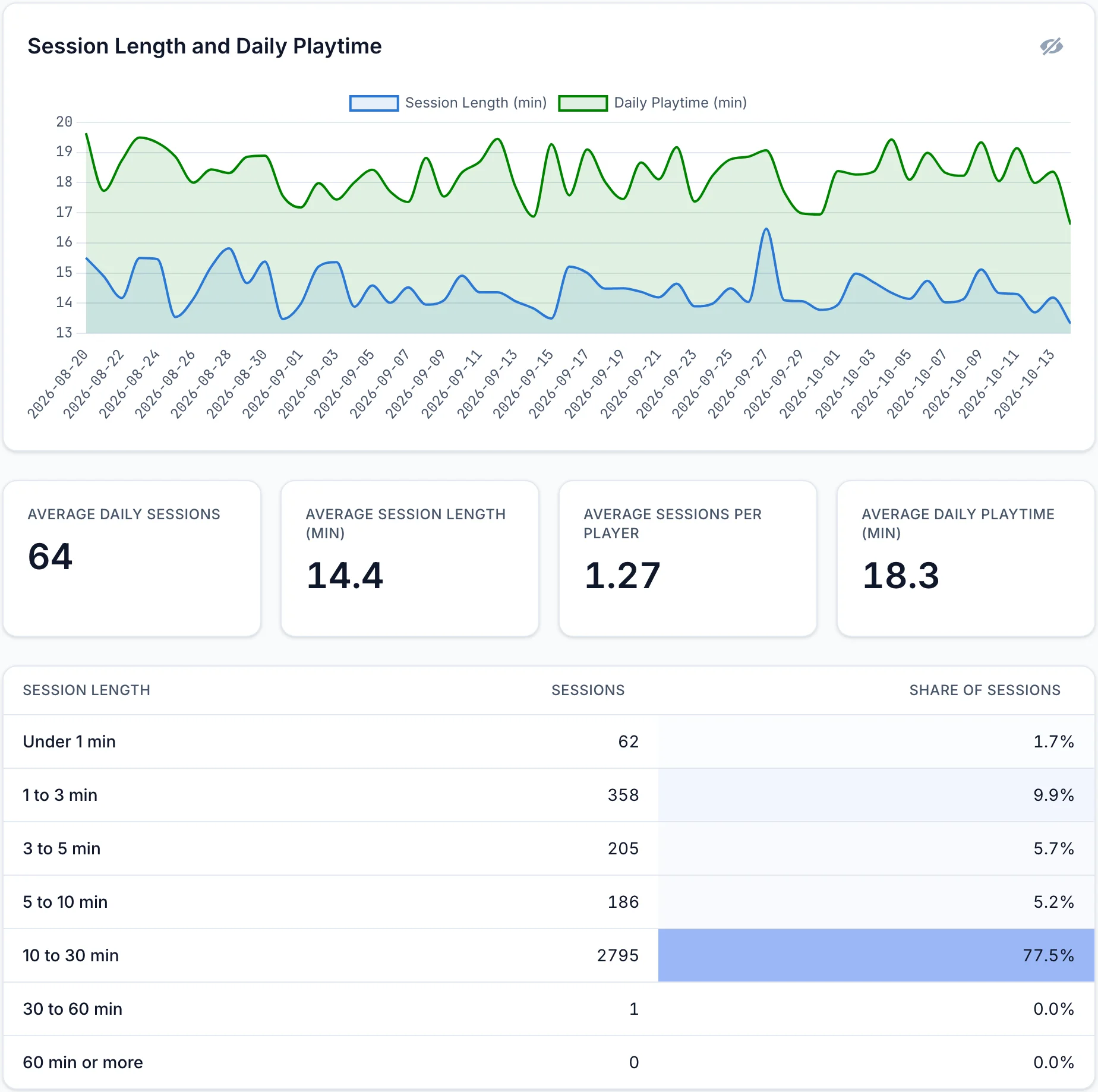This screenshot has width=1098, height=1092.
Task: Click the y-axis value 20
Action: point(64,122)
